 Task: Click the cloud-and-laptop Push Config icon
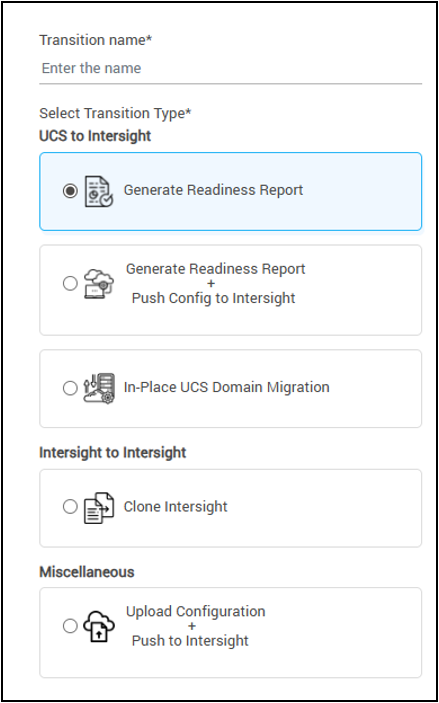(99, 283)
